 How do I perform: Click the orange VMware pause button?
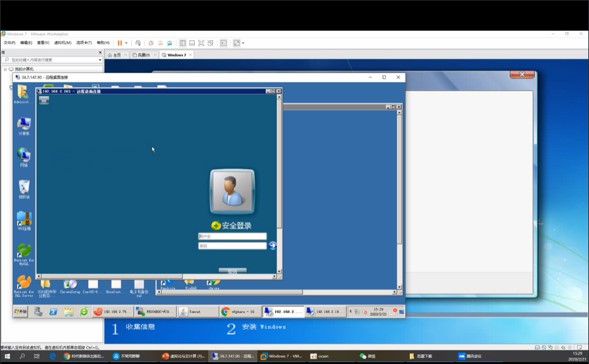pyautogui.click(x=120, y=43)
